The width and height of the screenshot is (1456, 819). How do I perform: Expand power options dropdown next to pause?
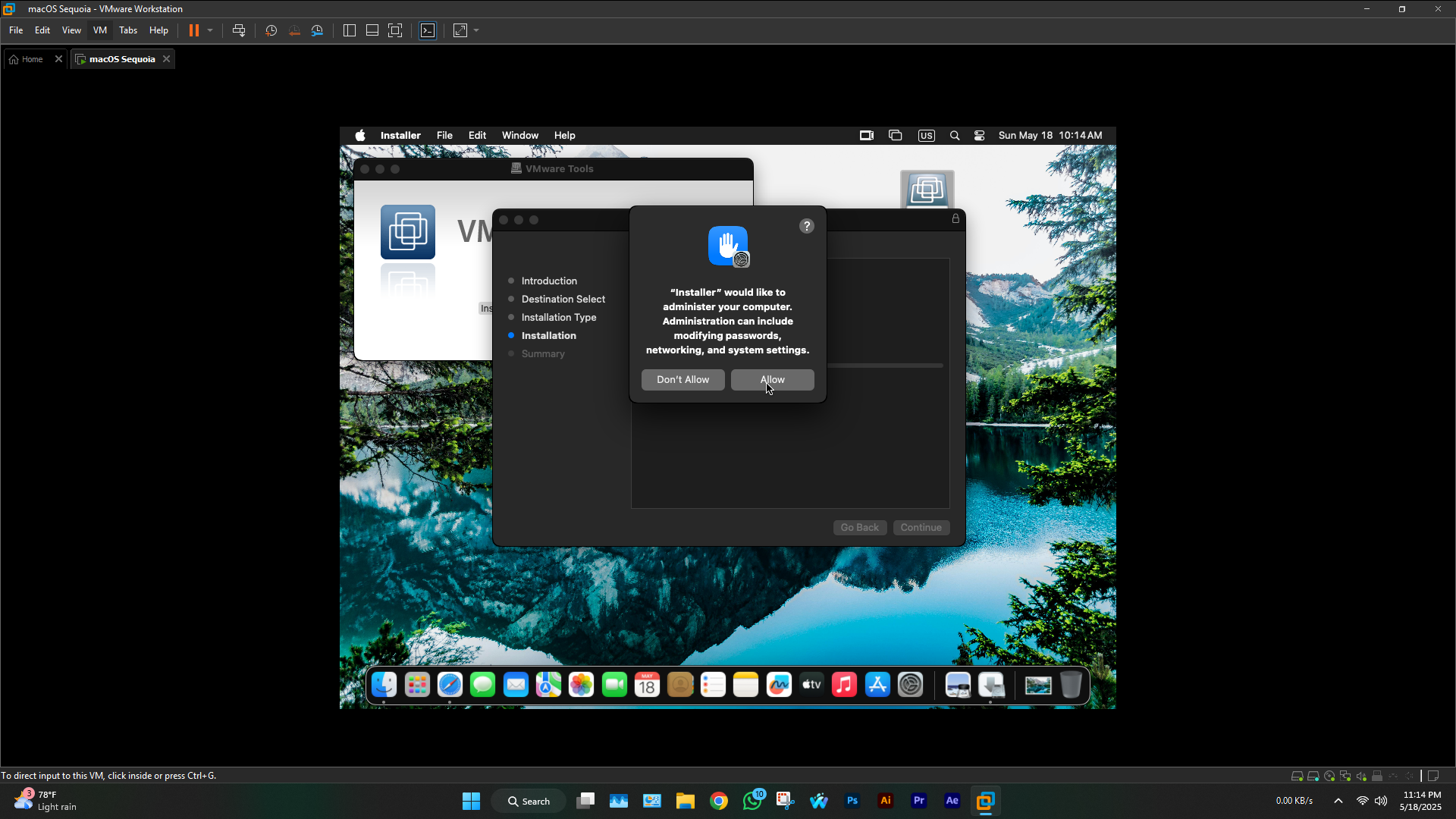(210, 30)
